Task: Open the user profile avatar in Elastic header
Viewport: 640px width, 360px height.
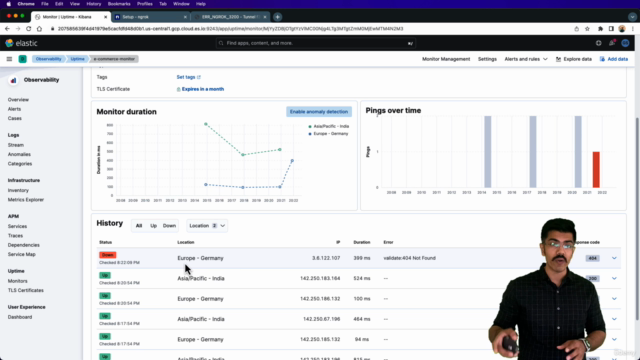Action: pyautogui.click(x=625, y=43)
